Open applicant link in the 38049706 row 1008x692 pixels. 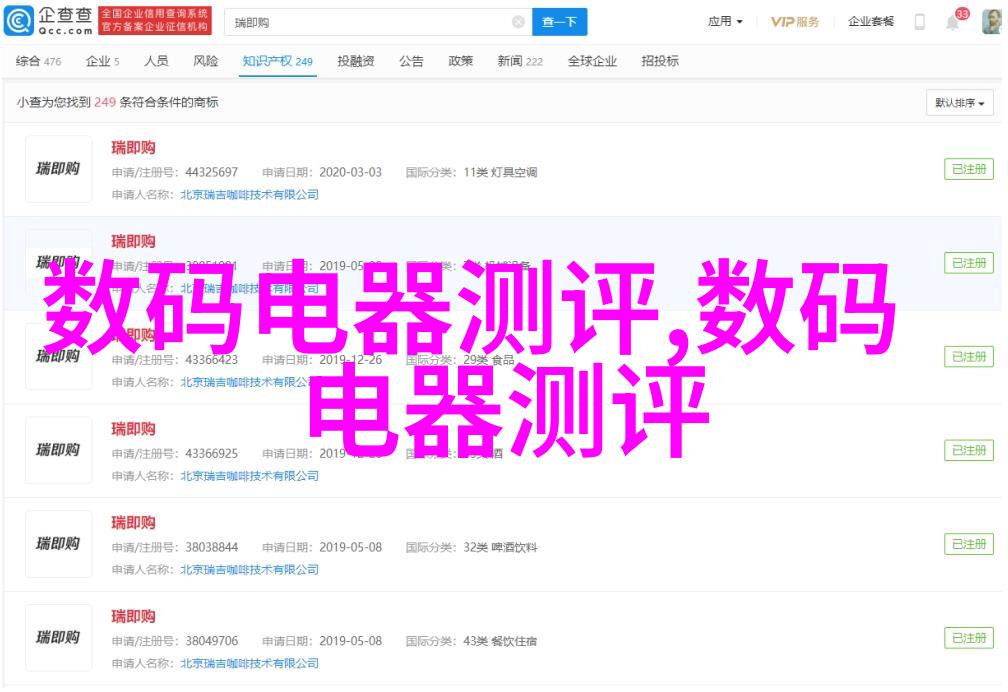click(249, 664)
